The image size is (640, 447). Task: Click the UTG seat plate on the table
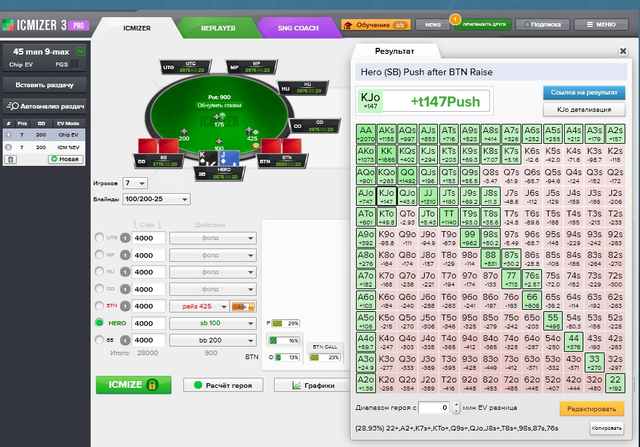(186, 67)
